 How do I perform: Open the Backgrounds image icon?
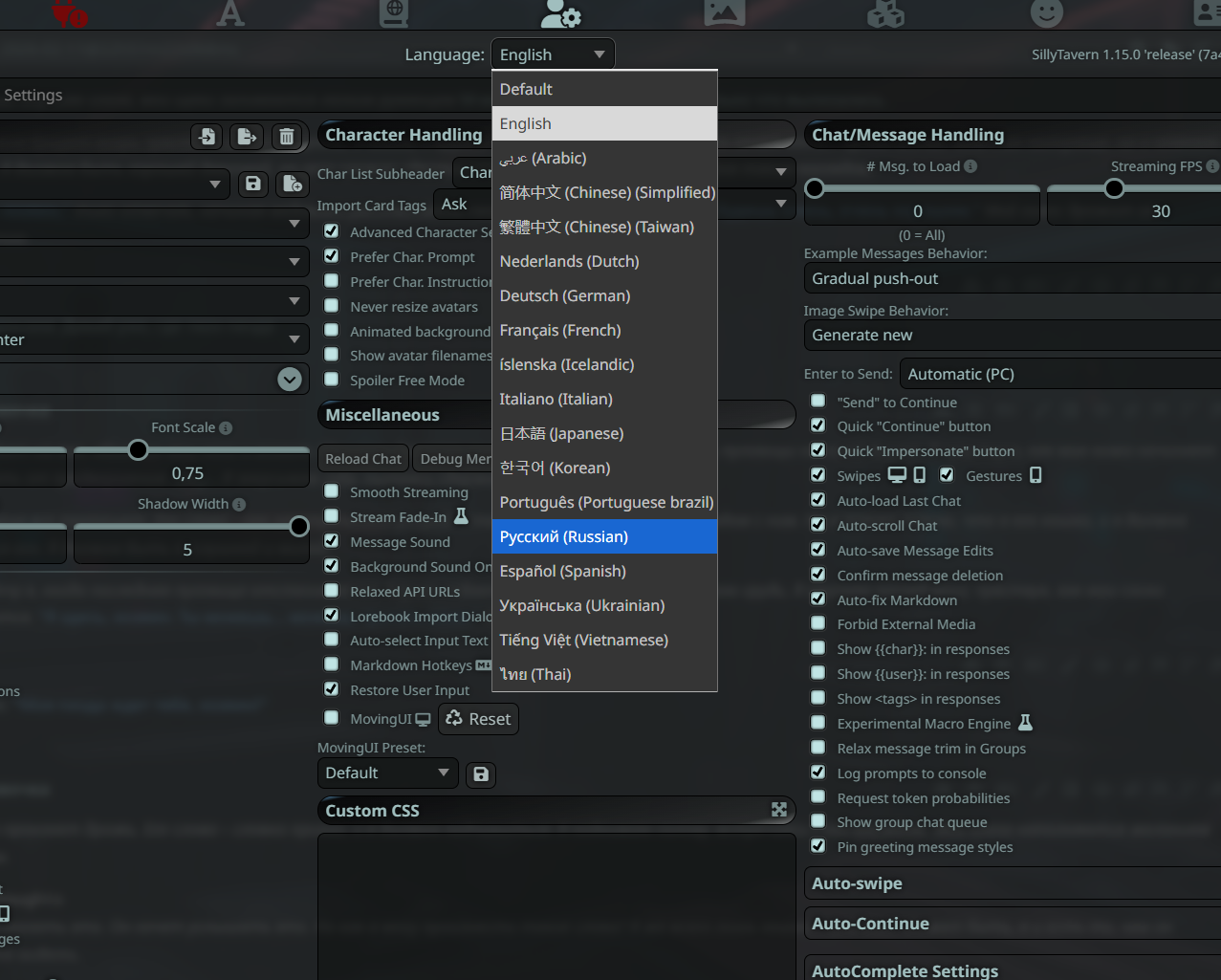(x=725, y=12)
